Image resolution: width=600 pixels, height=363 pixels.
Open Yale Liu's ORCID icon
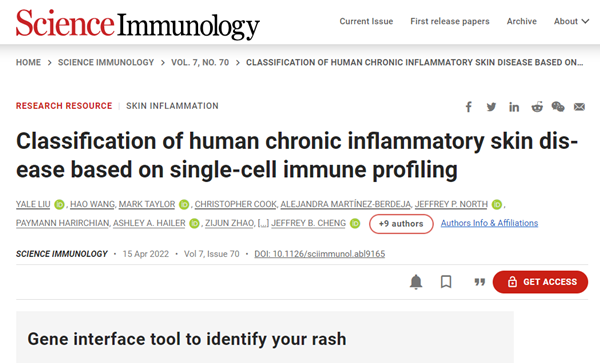click(59, 205)
